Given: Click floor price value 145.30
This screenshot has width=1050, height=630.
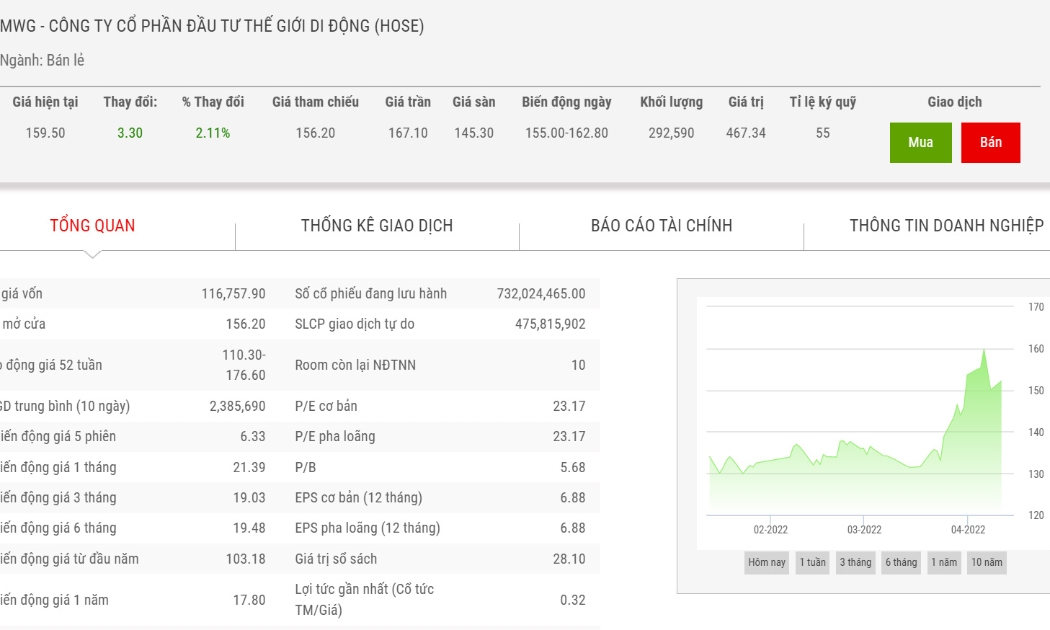Looking at the screenshot, I should pos(473,133).
